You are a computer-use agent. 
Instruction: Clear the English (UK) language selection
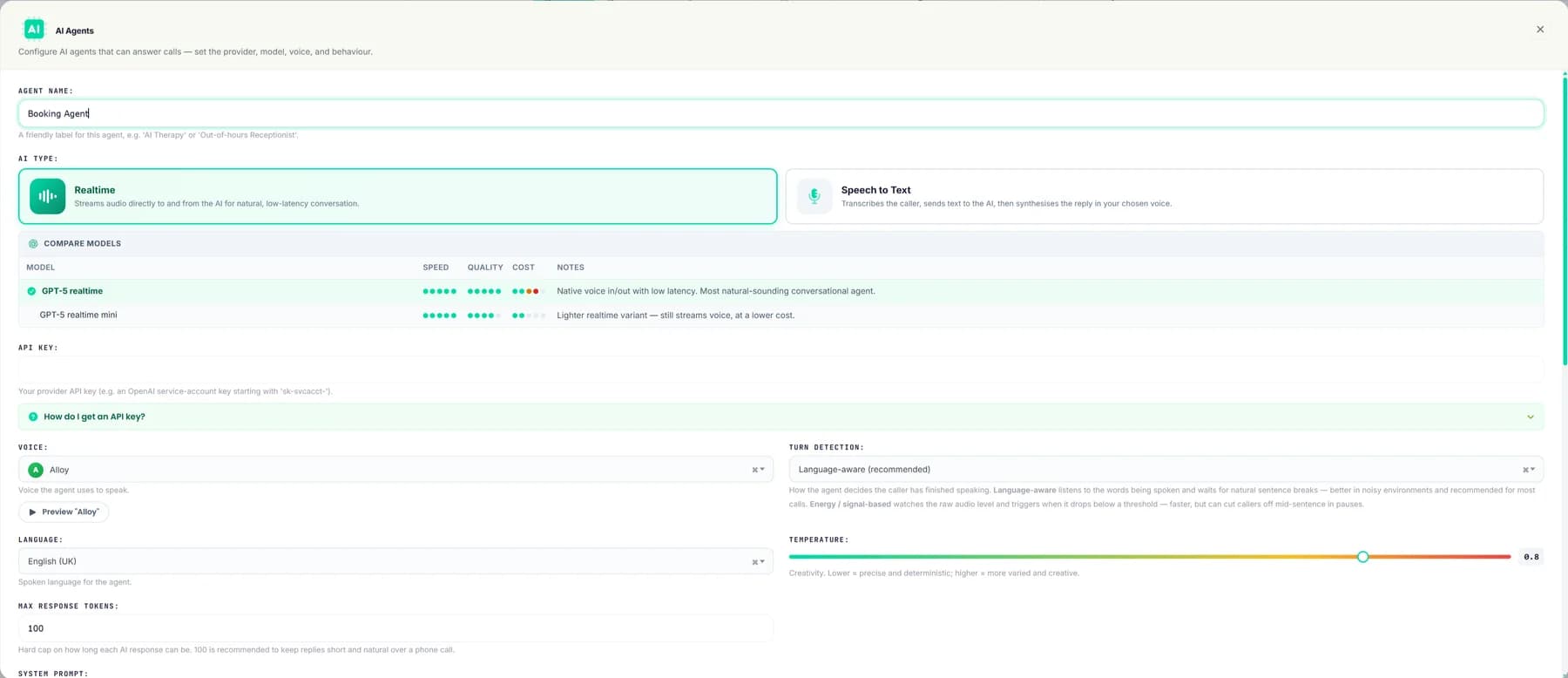coord(754,562)
